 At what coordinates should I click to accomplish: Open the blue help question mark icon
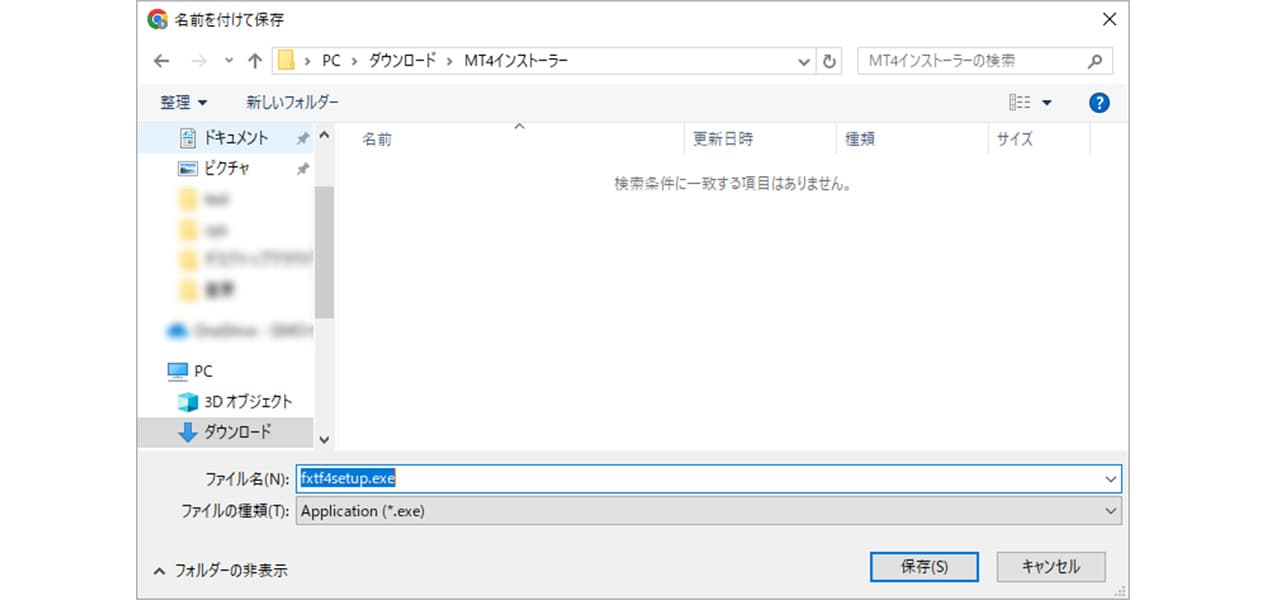tap(1099, 102)
